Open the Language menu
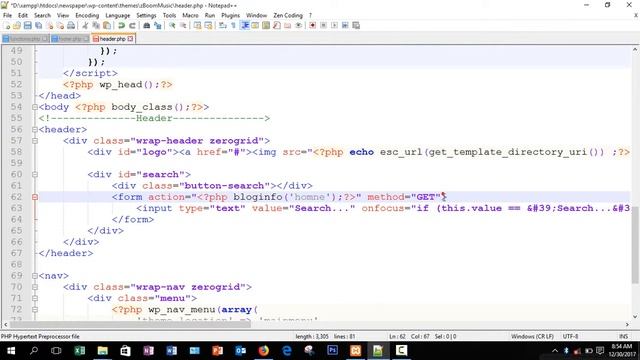The width and height of the screenshot is (640, 360). click(x=118, y=15)
